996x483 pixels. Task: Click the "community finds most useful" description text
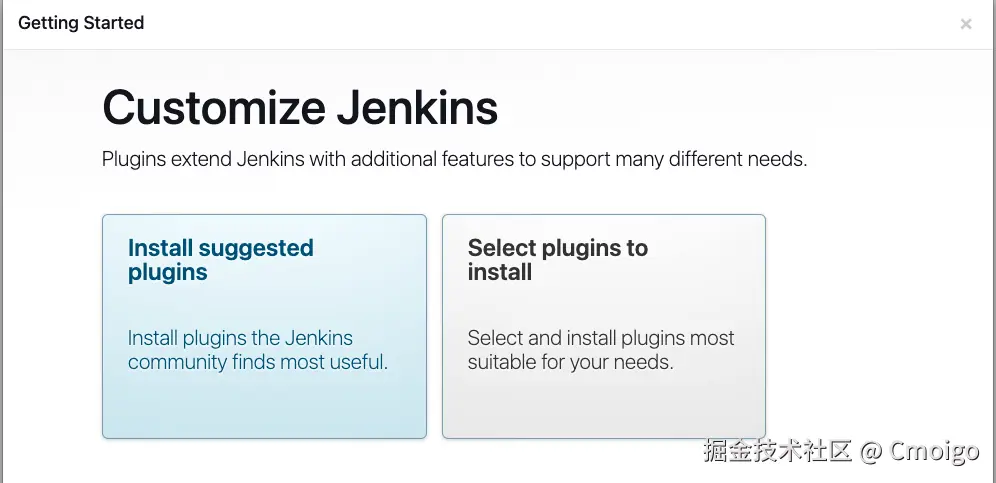(257, 362)
